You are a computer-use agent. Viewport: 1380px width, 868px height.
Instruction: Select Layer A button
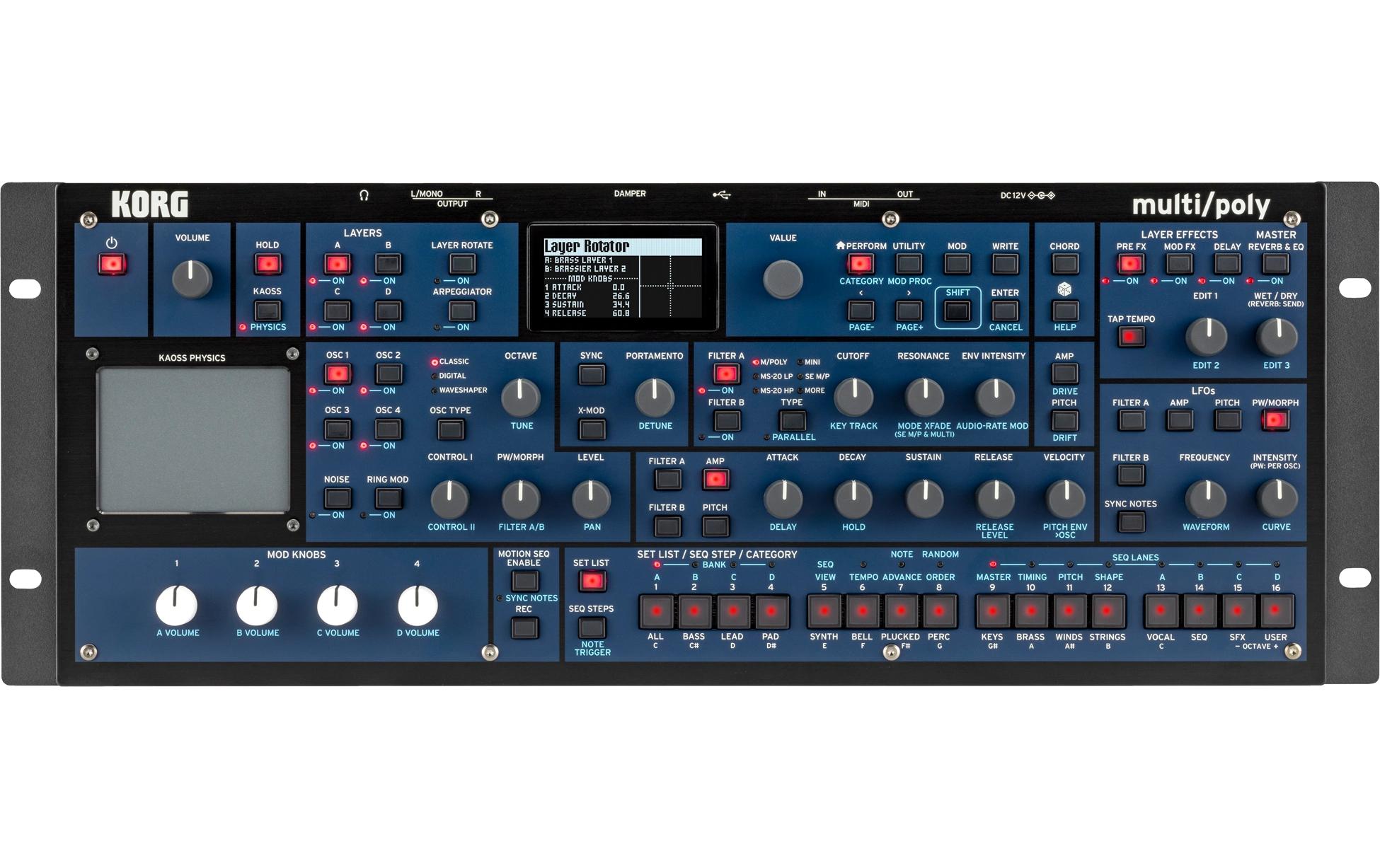pyautogui.click(x=338, y=265)
